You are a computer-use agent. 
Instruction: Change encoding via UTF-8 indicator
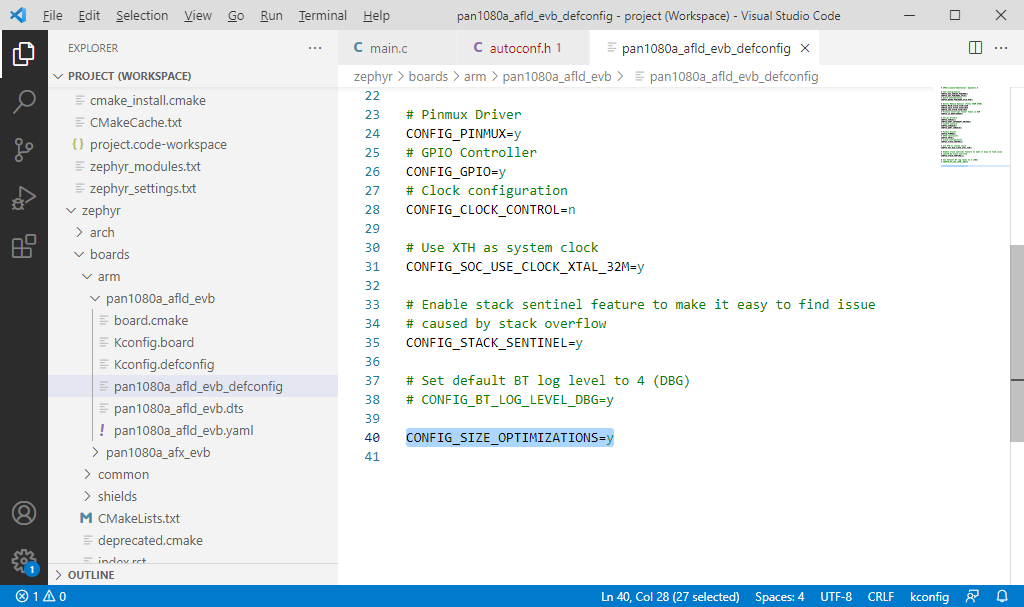pyautogui.click(x=836, y=597)
